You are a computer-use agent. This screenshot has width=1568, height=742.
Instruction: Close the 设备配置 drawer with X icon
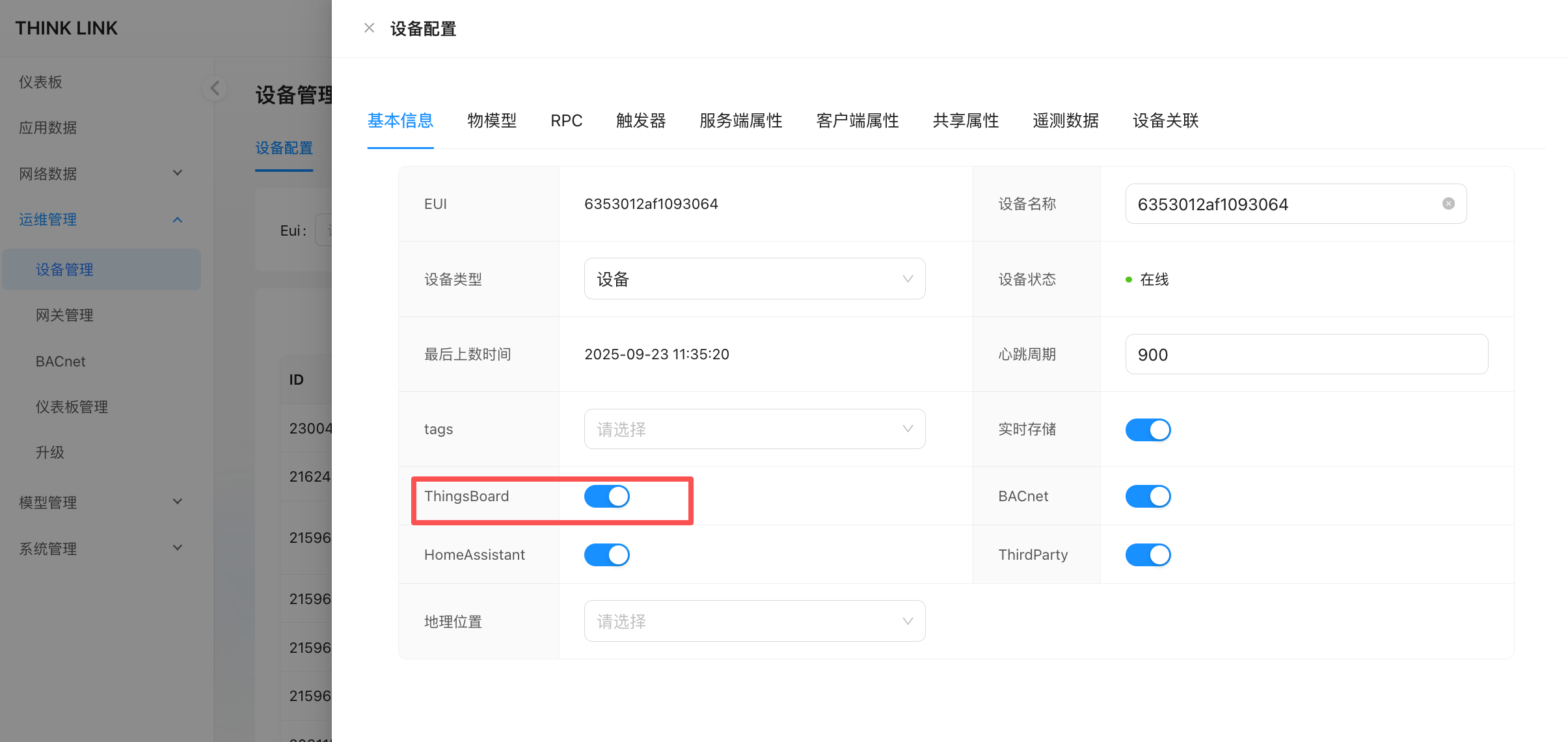pos(369,28)
